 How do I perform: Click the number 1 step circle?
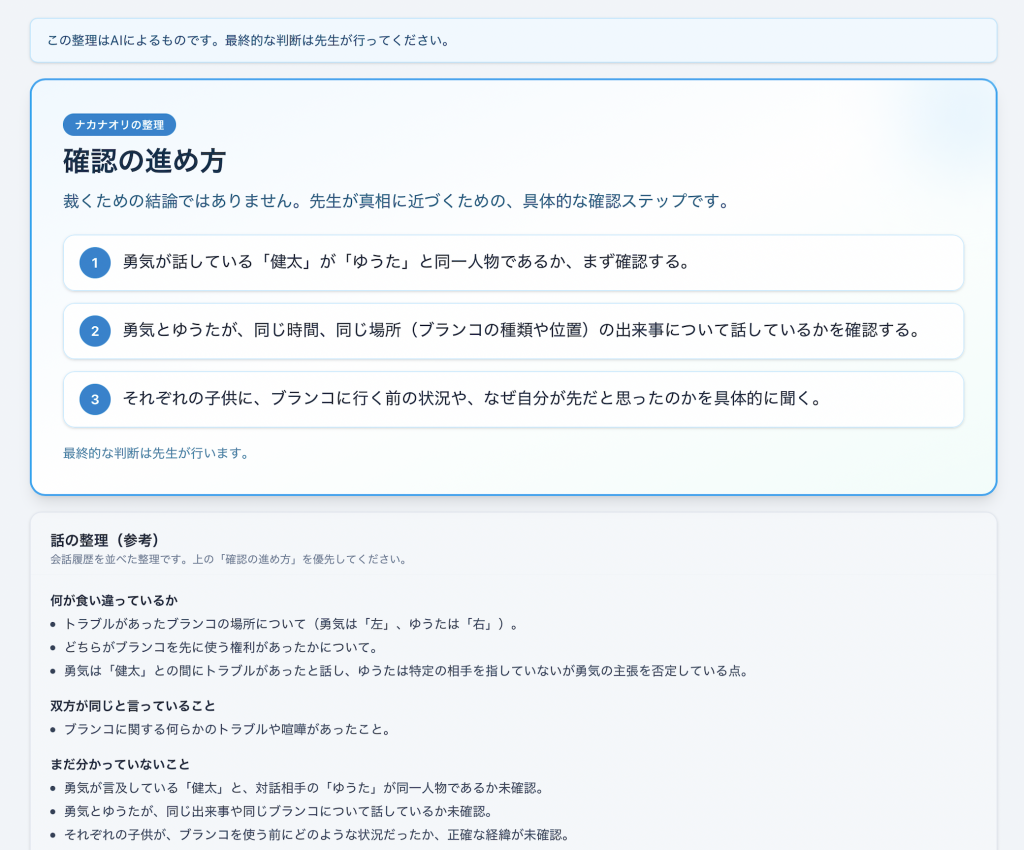coord(95,263)
